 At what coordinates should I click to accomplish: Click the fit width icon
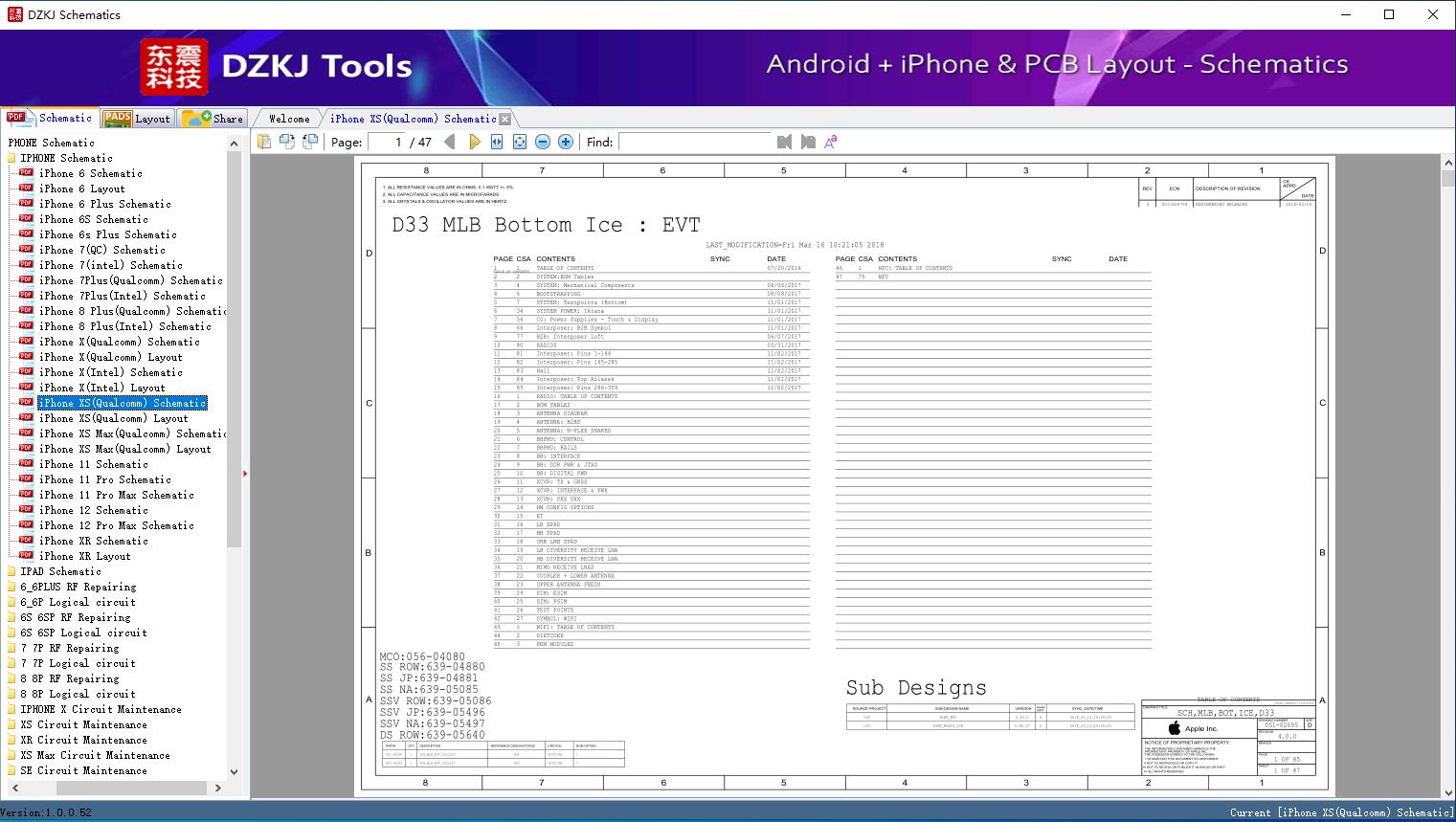pyautogui.click(x=497, y=142)
